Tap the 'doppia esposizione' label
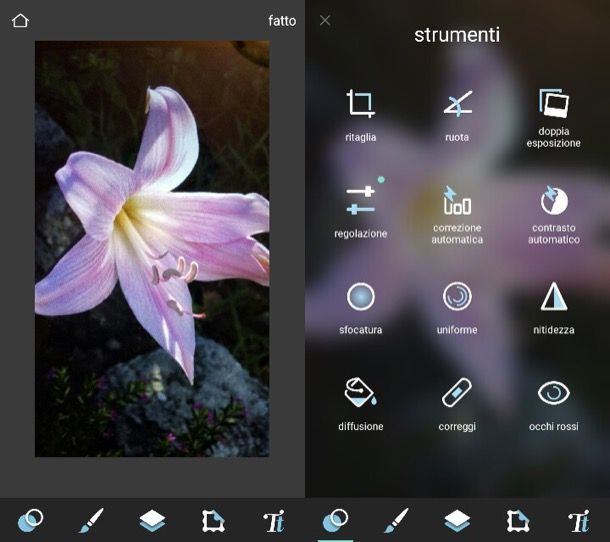Image resolution: width=610 pixels, height=542 pixels. pyautogui.click(x=554, y=137)
